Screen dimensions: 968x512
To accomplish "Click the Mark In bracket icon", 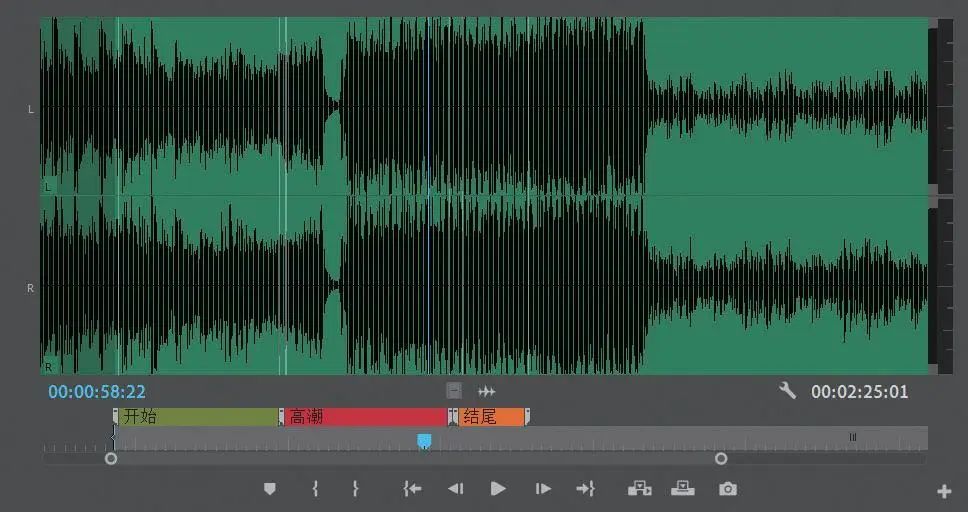I will [x=315, y=489].
